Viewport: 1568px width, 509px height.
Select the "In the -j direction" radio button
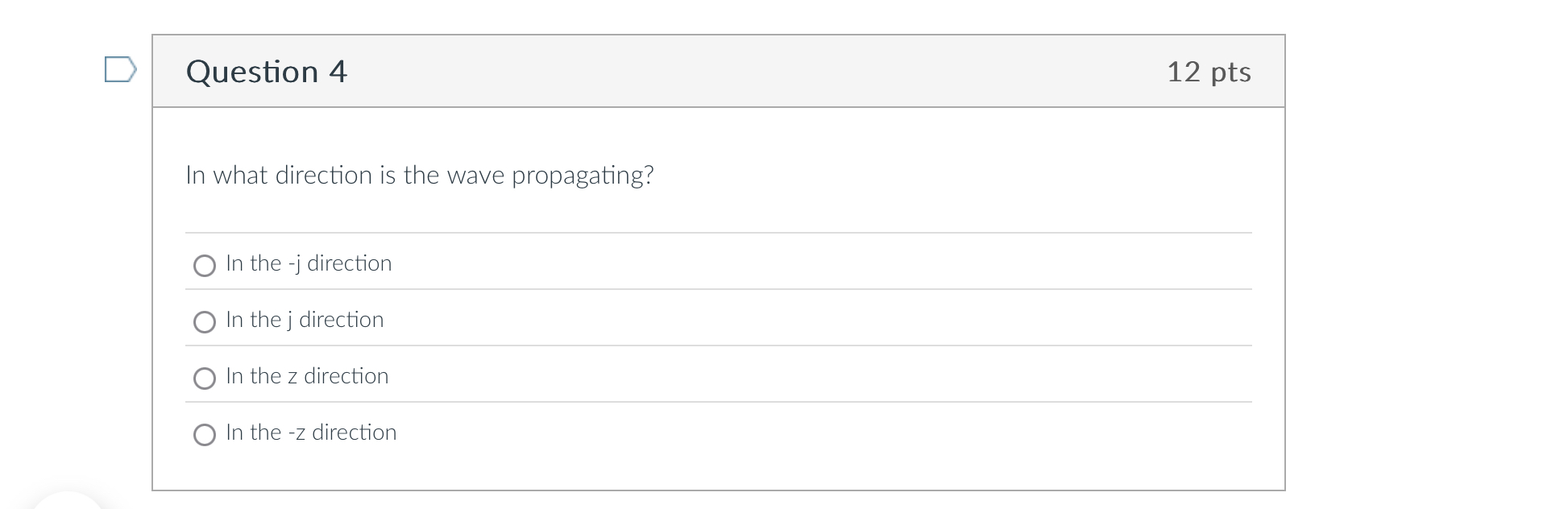pyautogui.click(x=205, y=266)
